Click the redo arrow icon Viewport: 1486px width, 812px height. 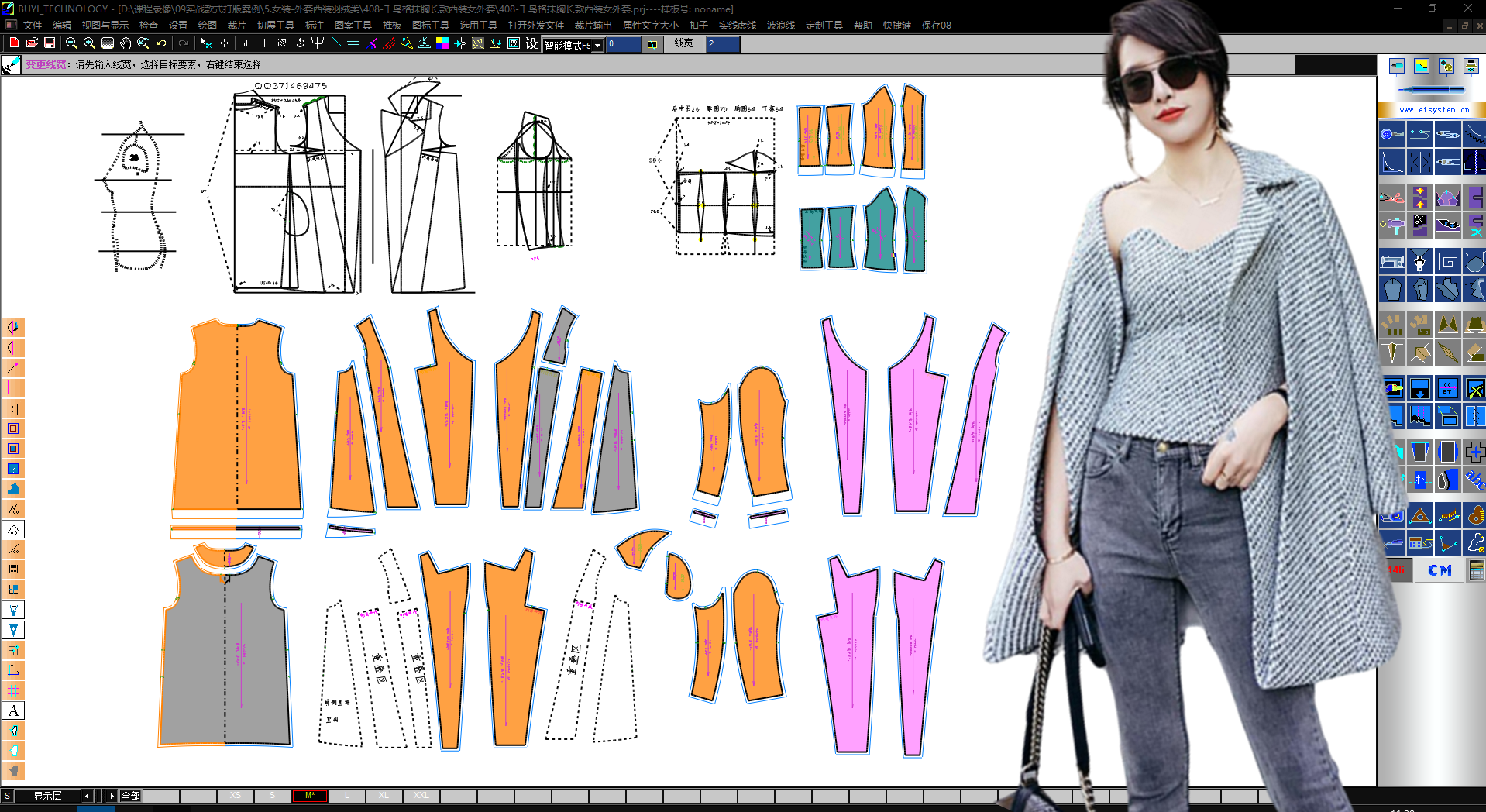pyautogui.click(x=184, y=43)
